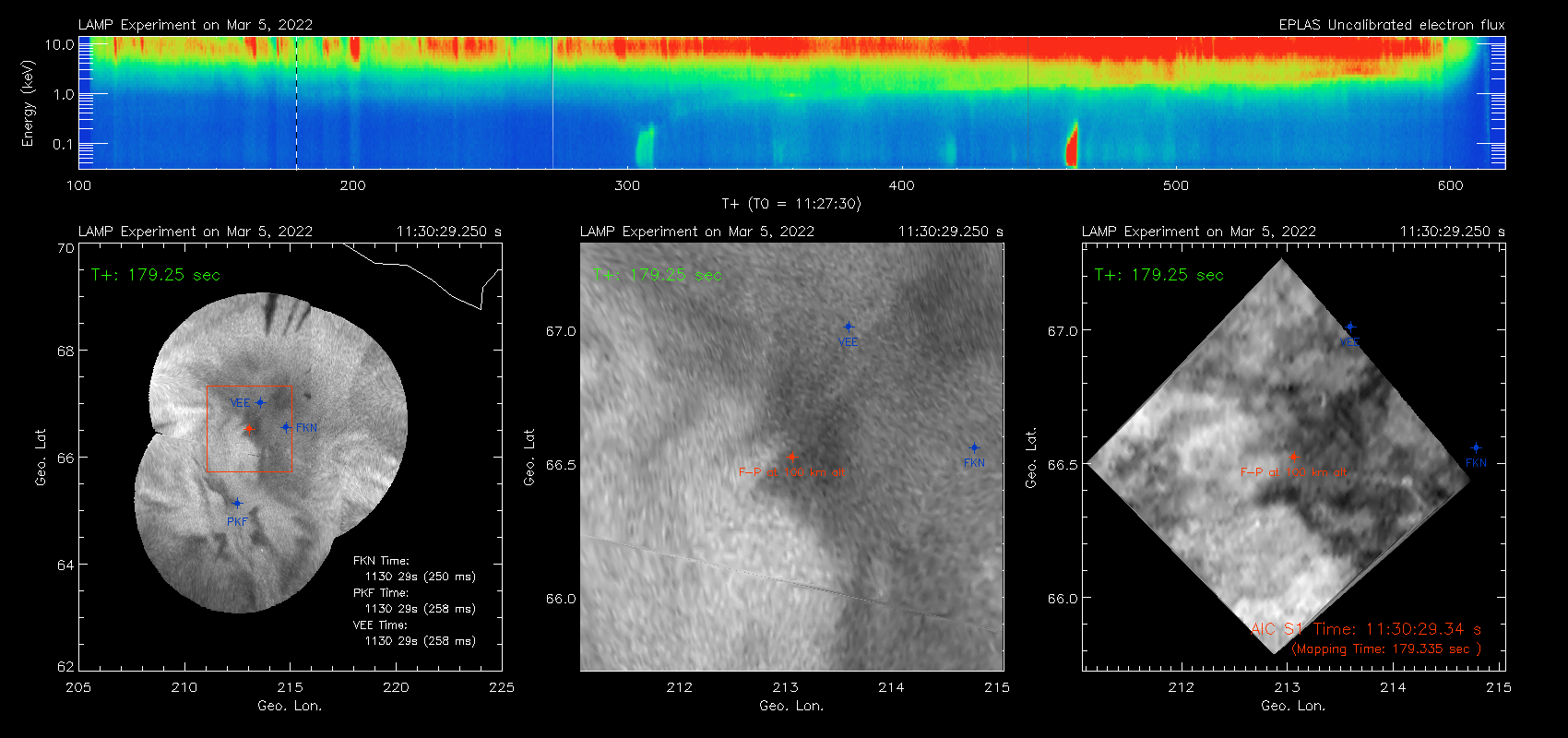The height and width of the screenshot is (738, 1568).
Task: Click 'LAMP Experiment on Mar 5, 2022' above right panel
Action: (1199, 232)
